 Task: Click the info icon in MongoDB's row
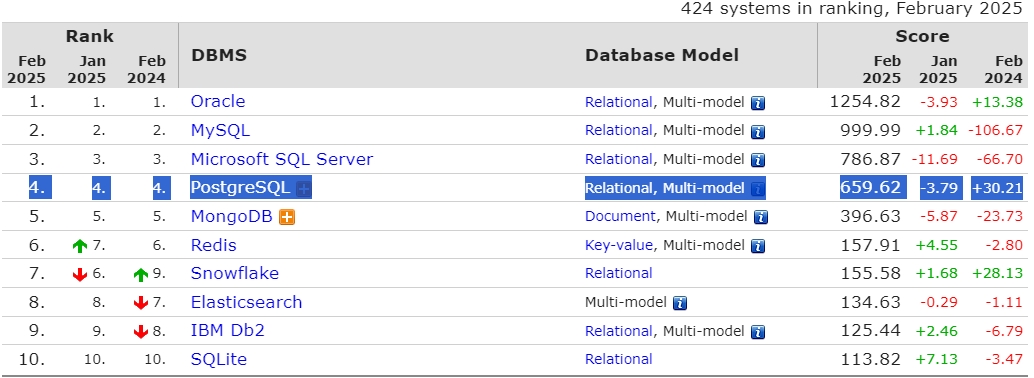[x=762, y=217]
